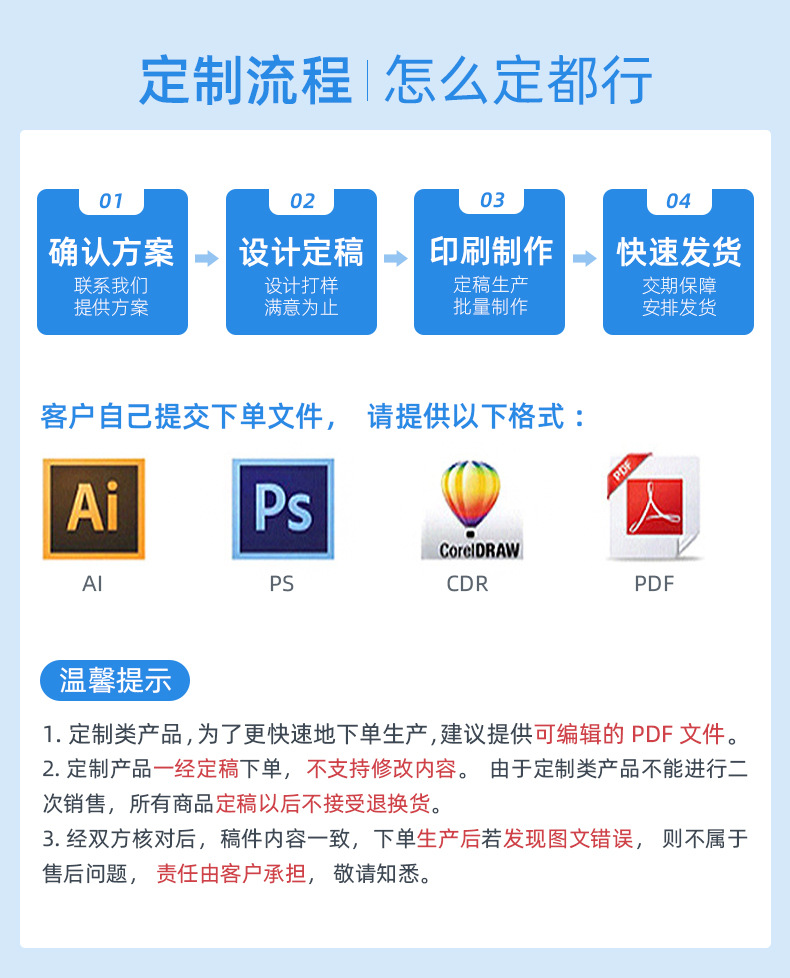Click arrow between step 01 and 02
The height and width of the screenshot is (978, 790).
coord(206,258)
